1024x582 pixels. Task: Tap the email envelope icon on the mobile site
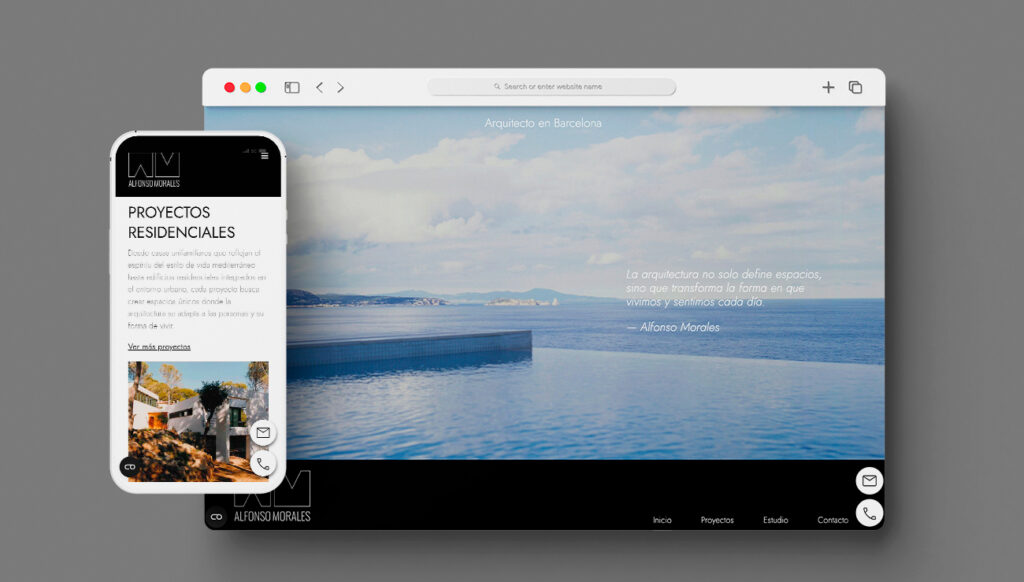pos(263,432)
